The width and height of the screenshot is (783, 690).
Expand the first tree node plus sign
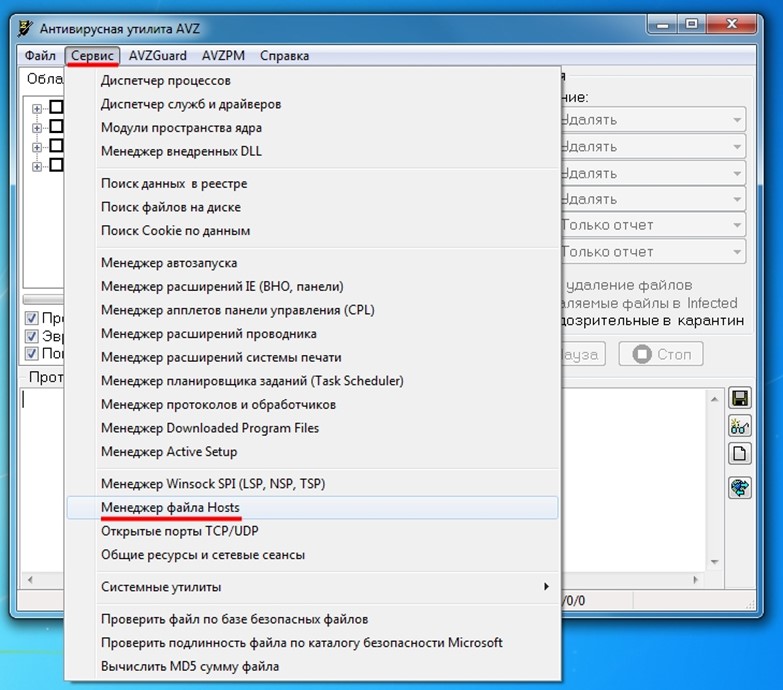[37, 108]
